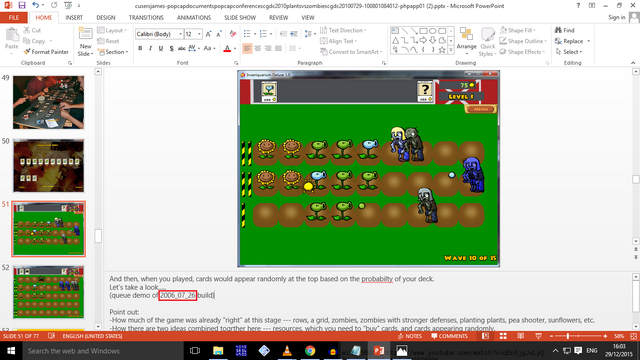Click the Reset slide button

coord(109,41)
